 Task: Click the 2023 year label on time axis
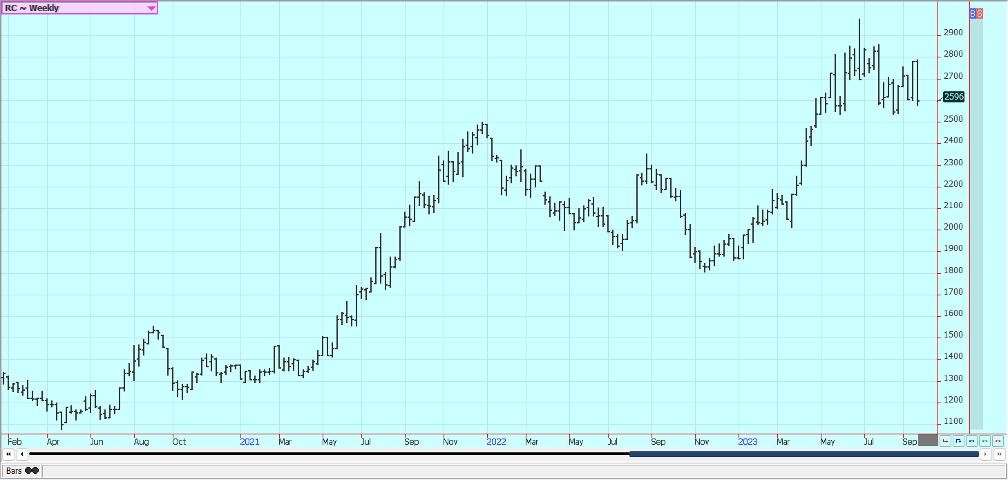pos(748,442)
